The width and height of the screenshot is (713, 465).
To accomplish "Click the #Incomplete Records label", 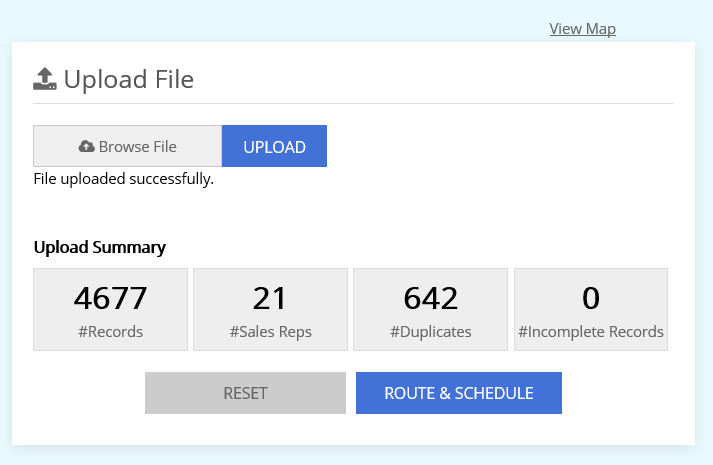I will (x=590, y=332).
